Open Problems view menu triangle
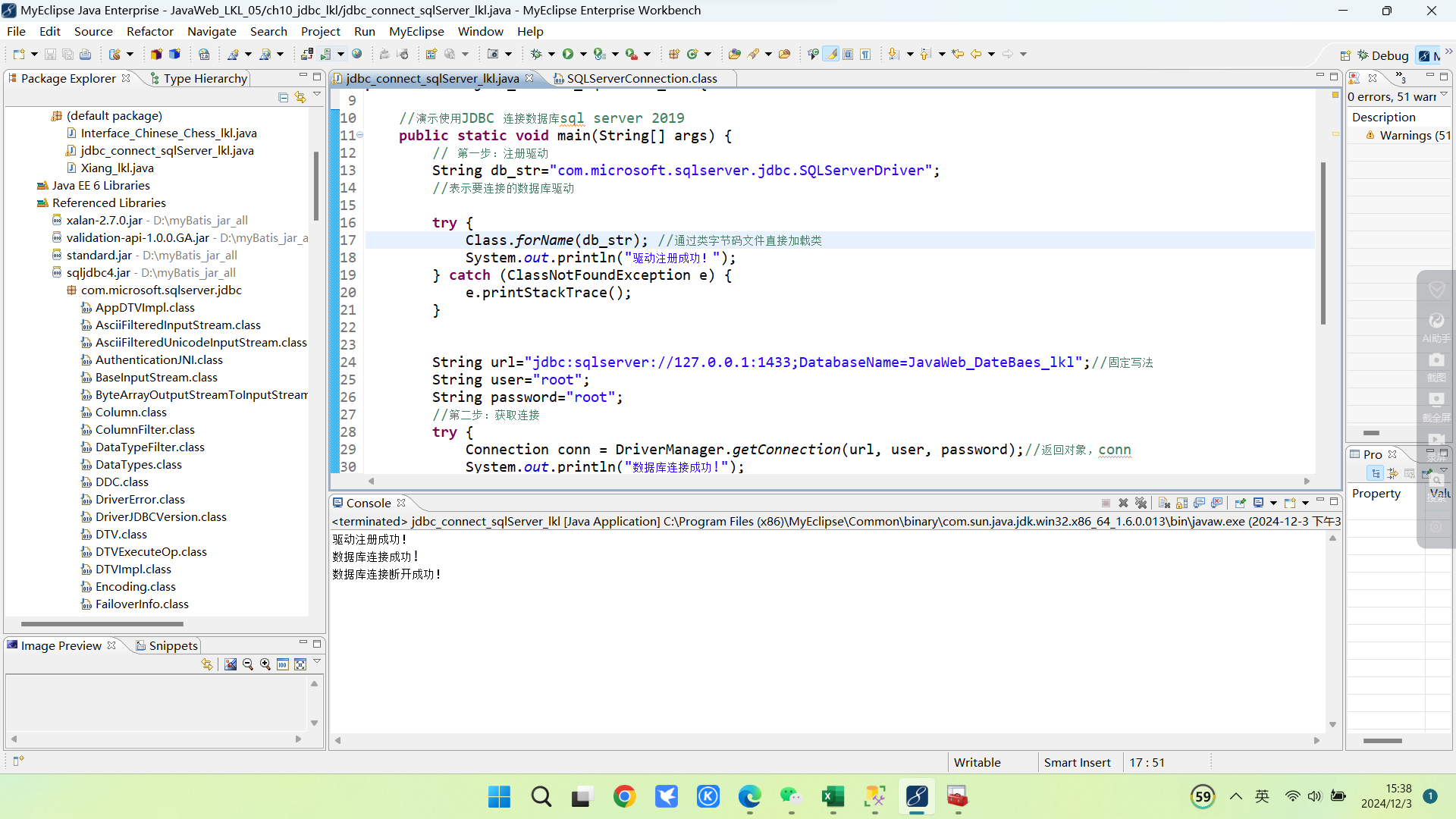Image resolution: width=1456 pixels, height=819 pixels. click(x=1444, y=95)
